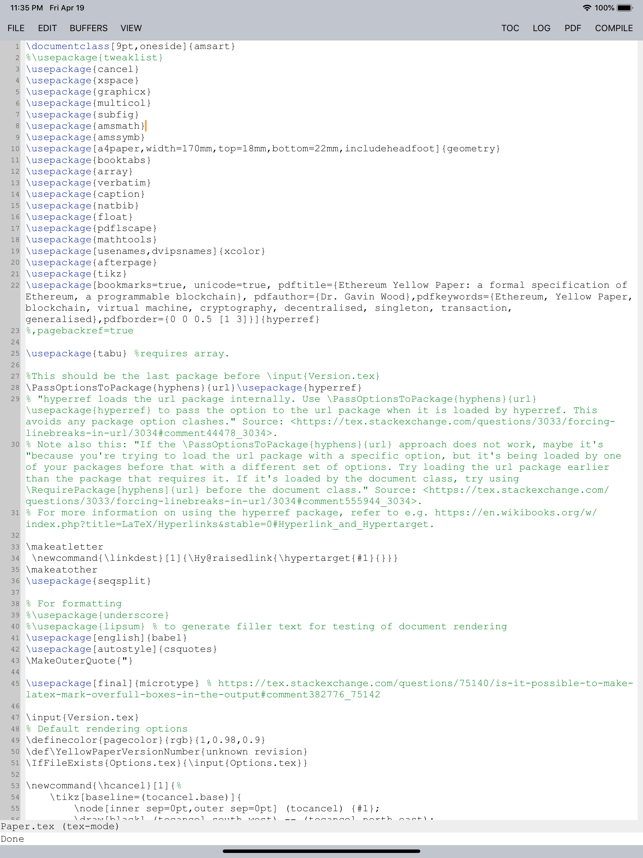Place cursor on the \documentclass line
This screenshot has height=858, width=643.
[x=130, y=46]
